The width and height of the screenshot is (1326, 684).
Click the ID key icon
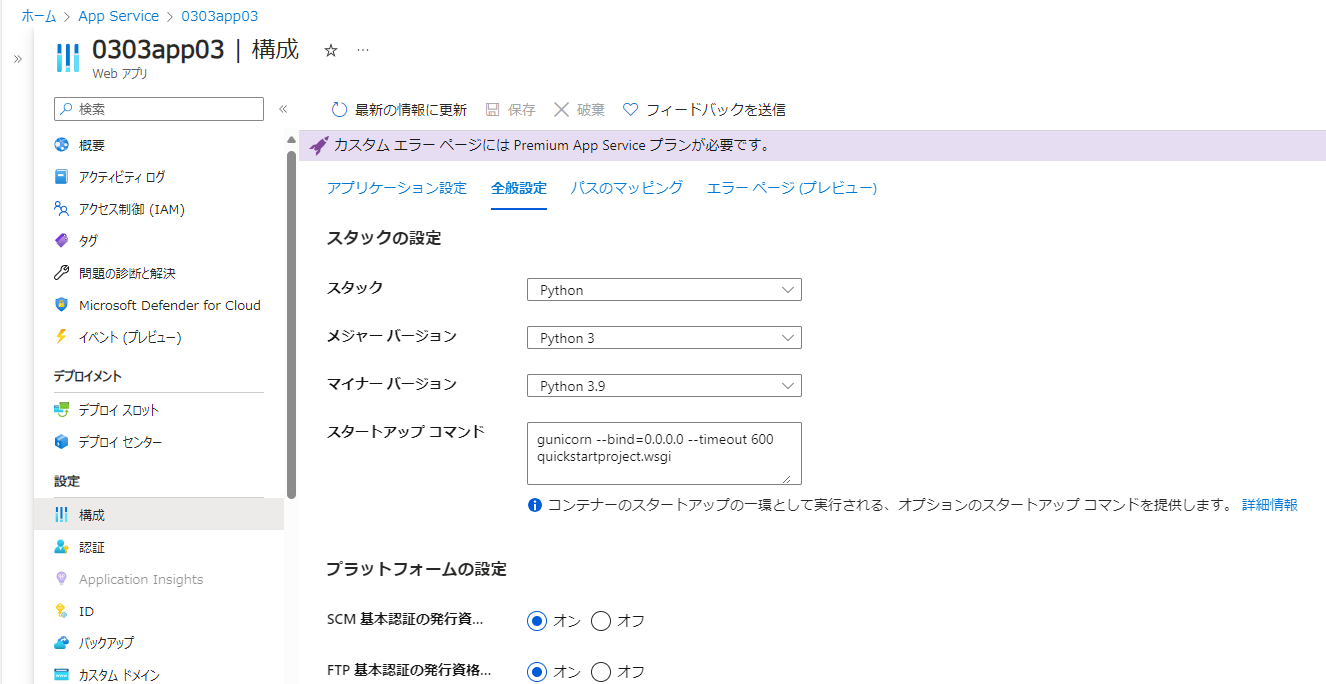point(62,611)
